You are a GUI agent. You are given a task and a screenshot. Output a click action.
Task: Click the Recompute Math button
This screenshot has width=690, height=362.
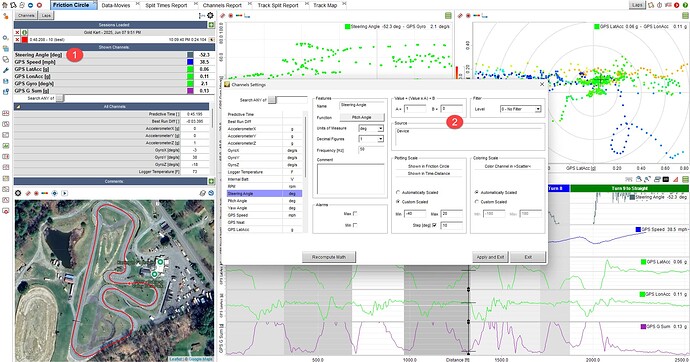[x=329, y=257]
